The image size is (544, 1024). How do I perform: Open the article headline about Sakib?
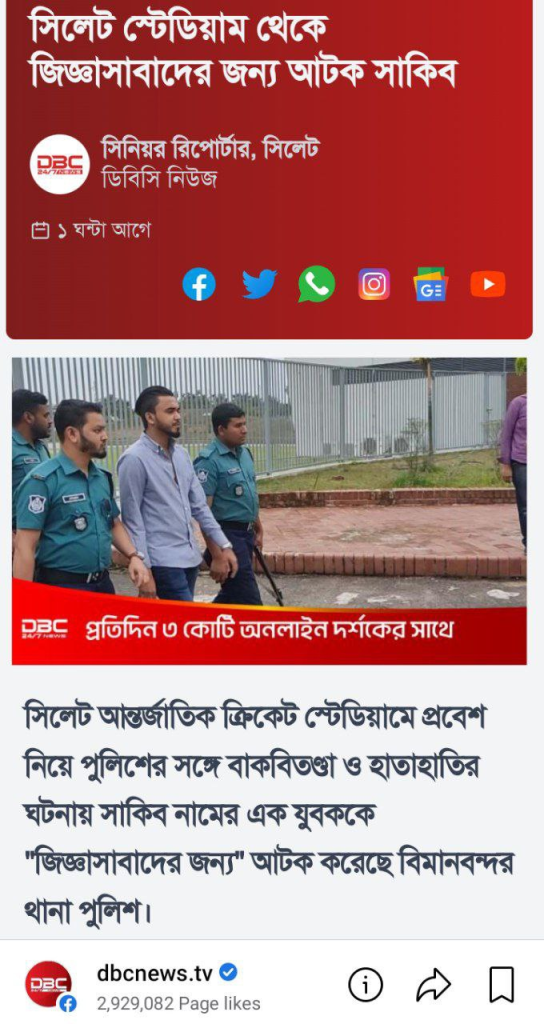pyautogui.click(x=242, y=53)
